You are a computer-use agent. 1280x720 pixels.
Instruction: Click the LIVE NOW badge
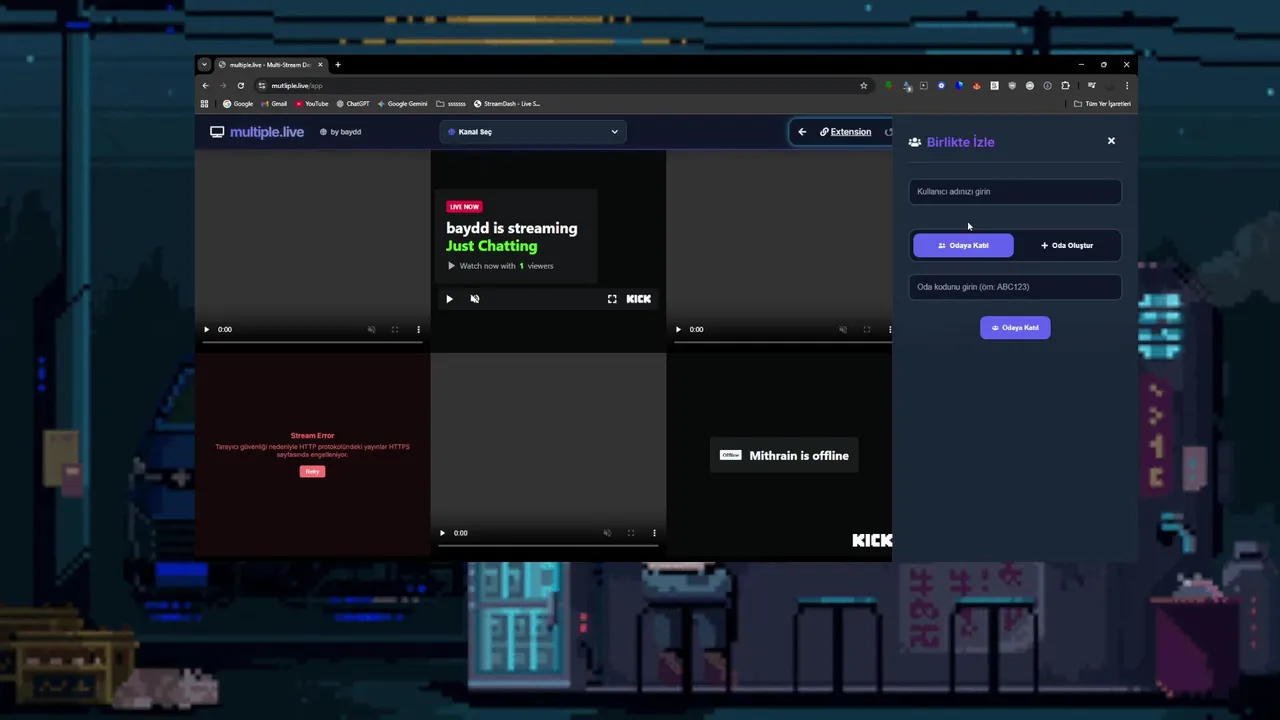click(464, 207)
